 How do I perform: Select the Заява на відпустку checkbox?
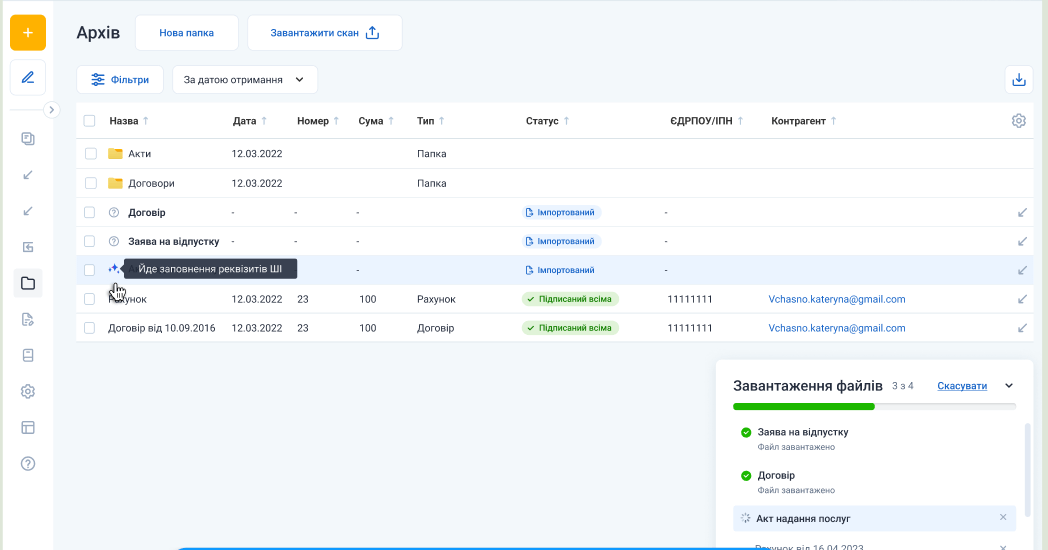(90, 241)
